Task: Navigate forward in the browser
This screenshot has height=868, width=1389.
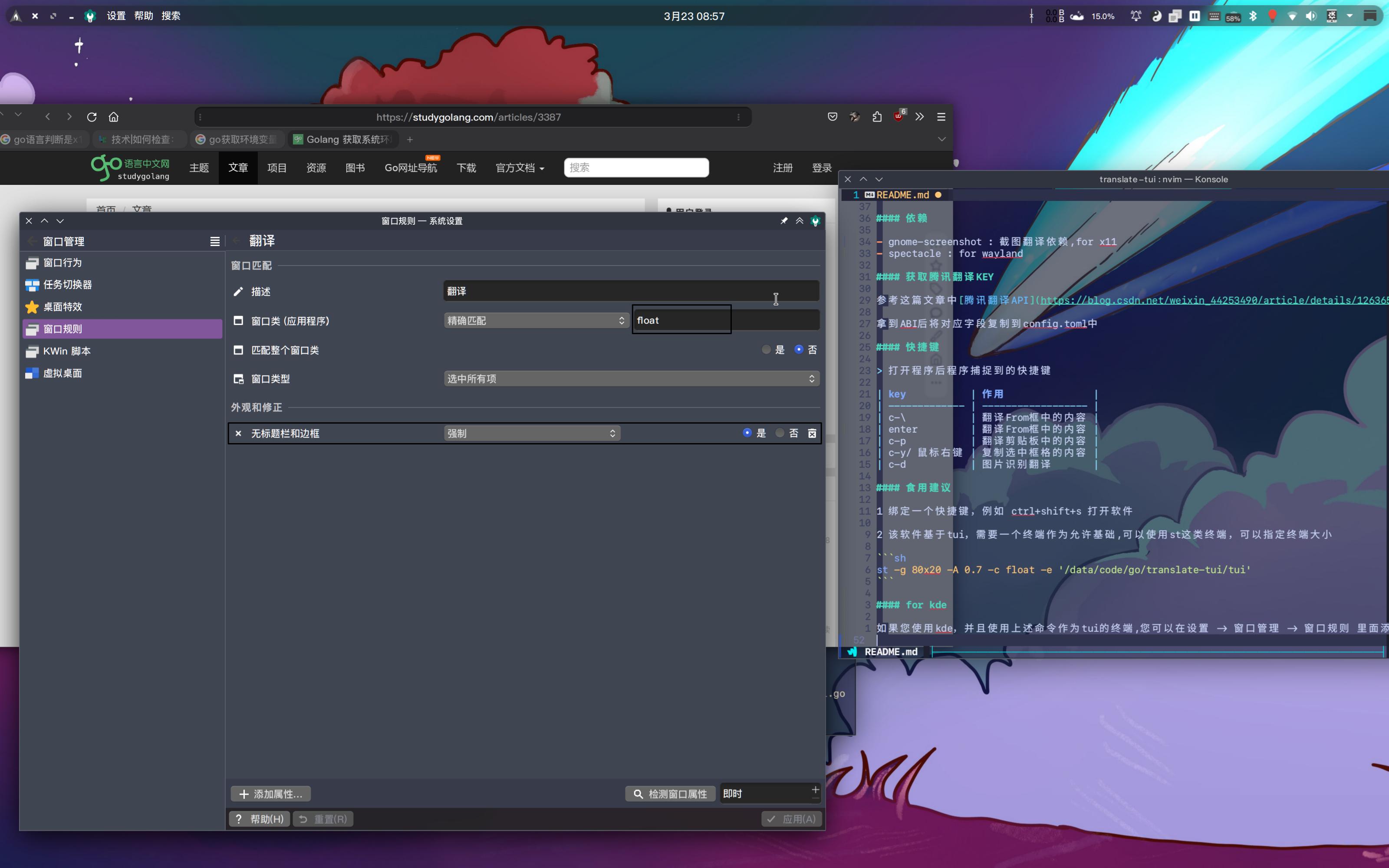Action: click(69, 117)
